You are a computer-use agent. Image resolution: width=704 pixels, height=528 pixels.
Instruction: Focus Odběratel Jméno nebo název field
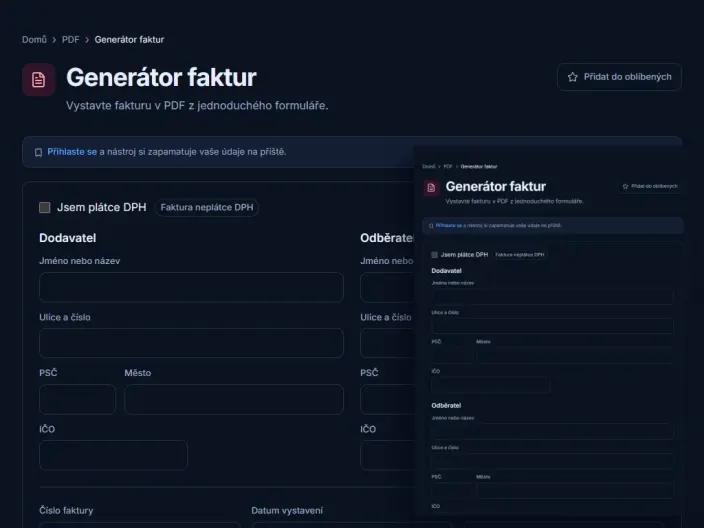387,287
